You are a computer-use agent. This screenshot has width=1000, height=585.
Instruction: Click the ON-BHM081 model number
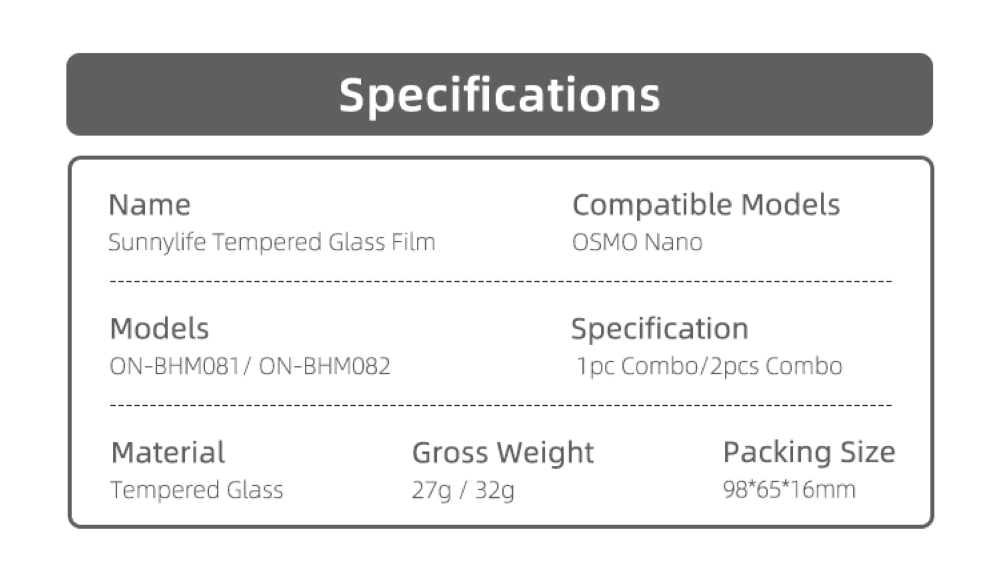click(x=174, y=367)
